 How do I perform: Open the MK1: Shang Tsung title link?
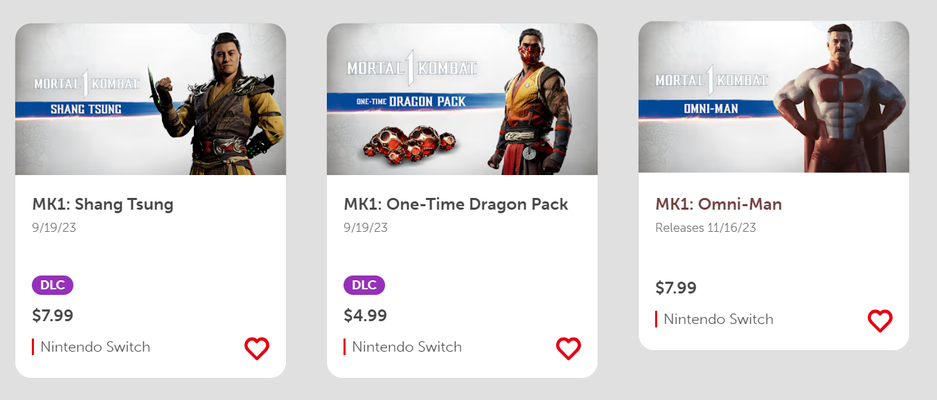(x=103, y=204)
